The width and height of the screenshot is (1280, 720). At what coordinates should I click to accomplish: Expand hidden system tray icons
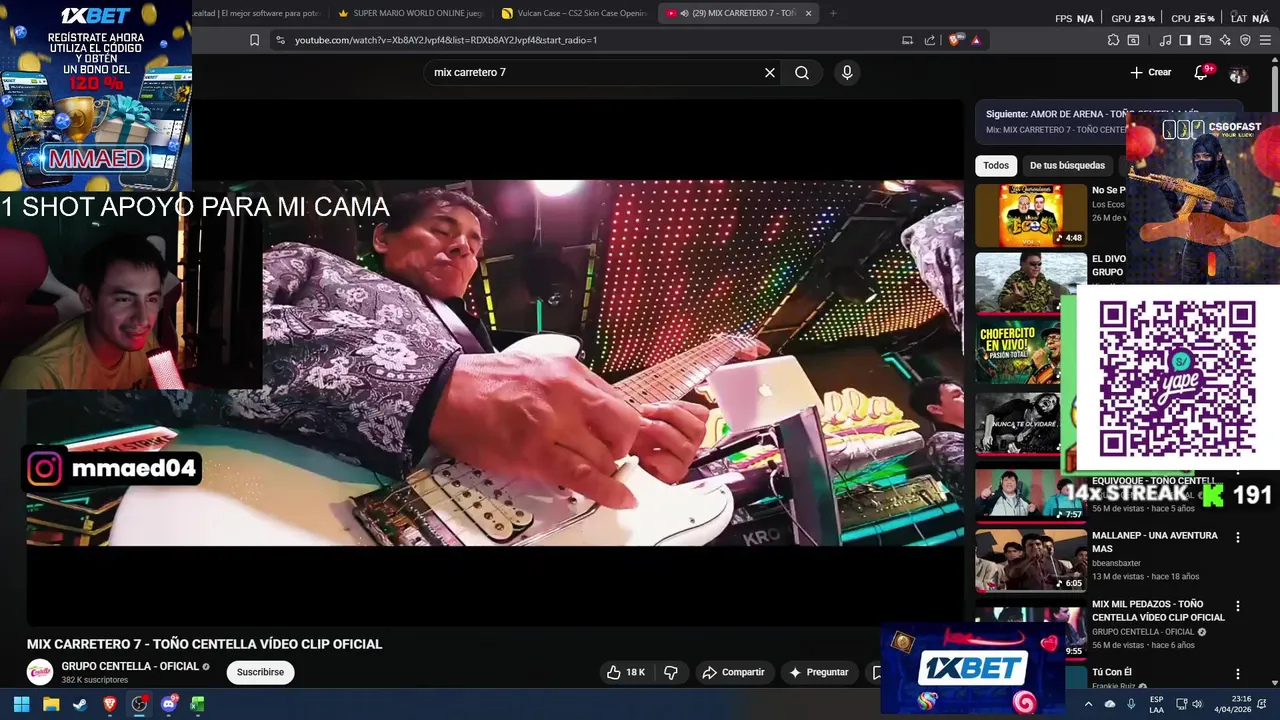tap(1088, 704)
